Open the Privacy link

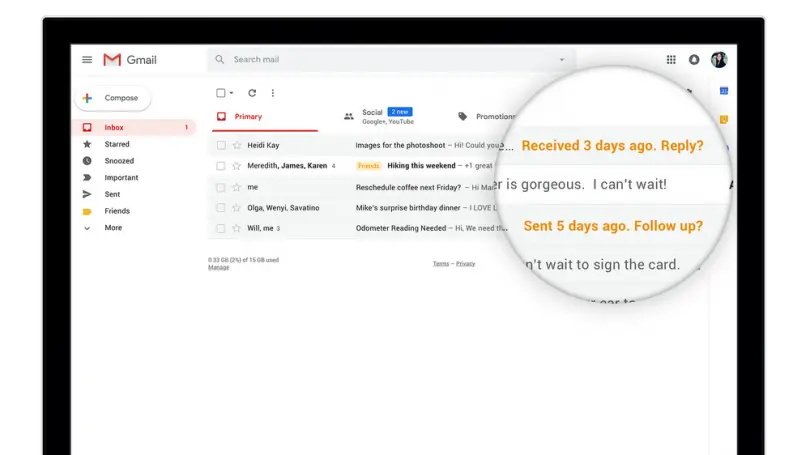pyautogui.click(x=465, y=263)
